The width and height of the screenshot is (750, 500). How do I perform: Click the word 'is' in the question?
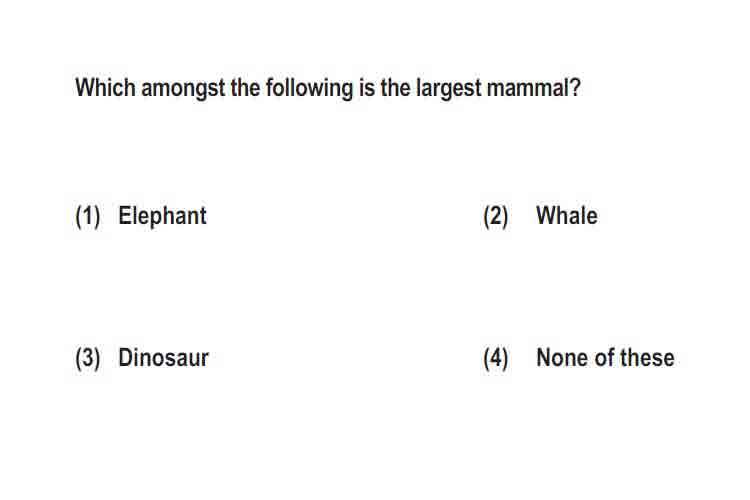pos(367,88)
